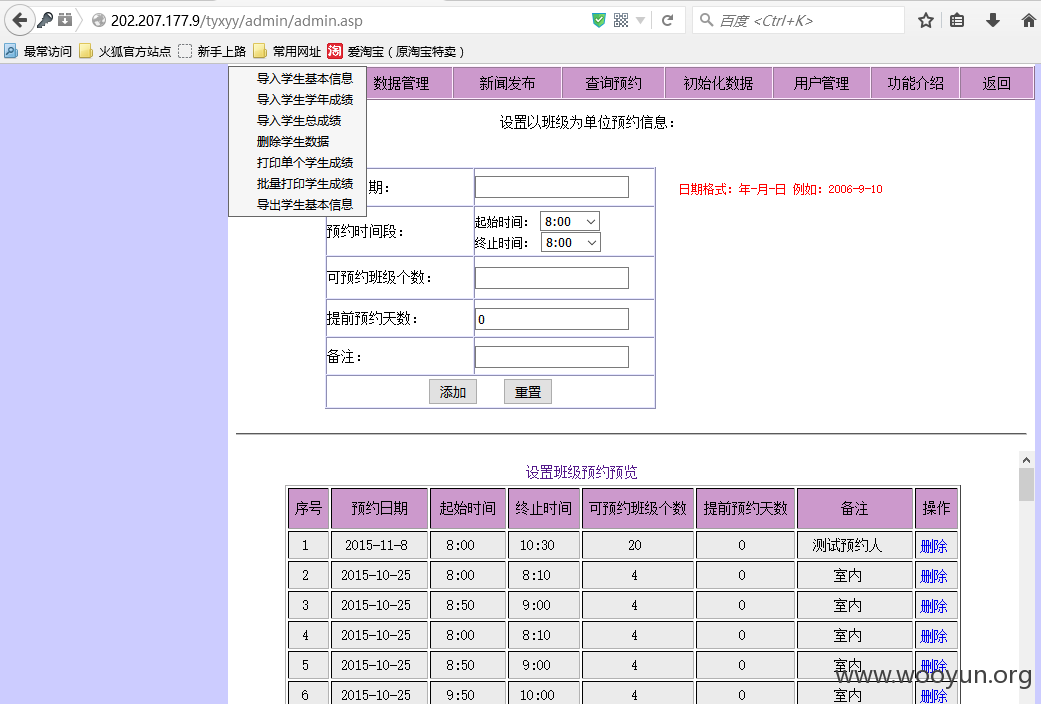
Task: Click the 备注 input field
Action: pos(552,357)
